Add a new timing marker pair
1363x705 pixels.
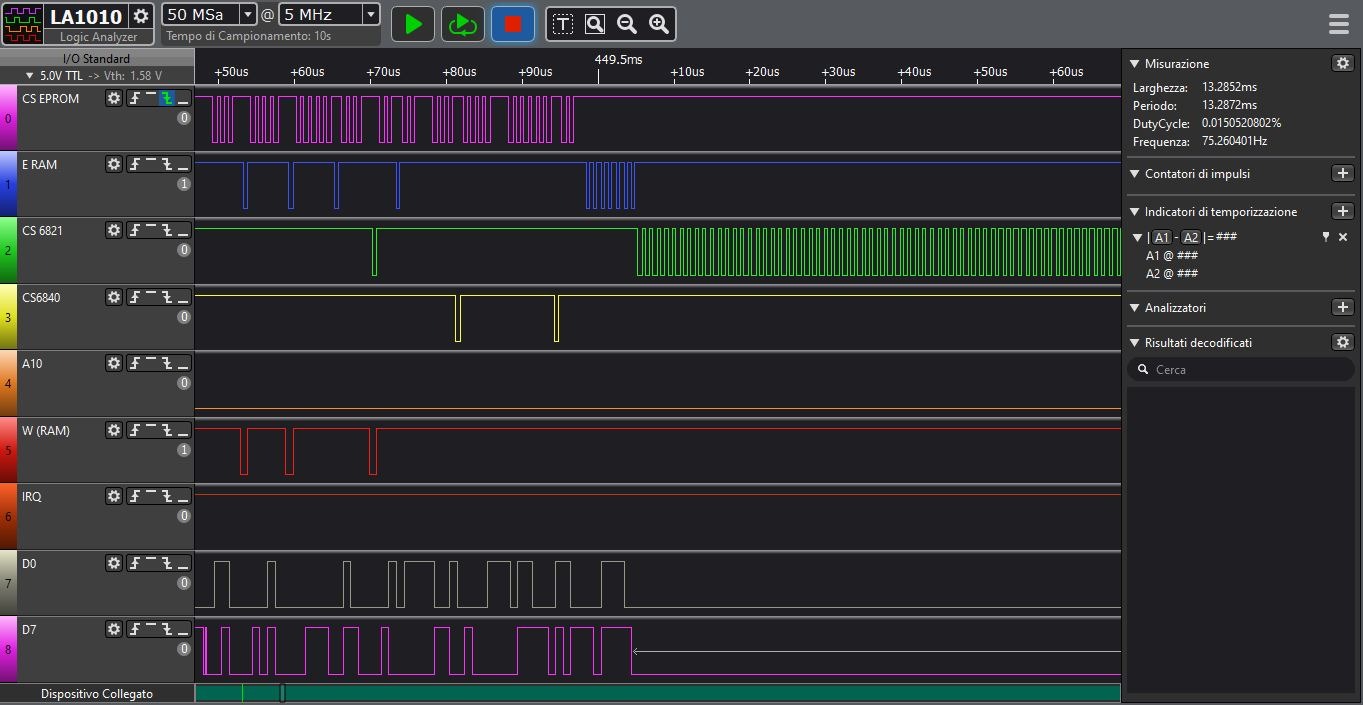click(1343, 211)
